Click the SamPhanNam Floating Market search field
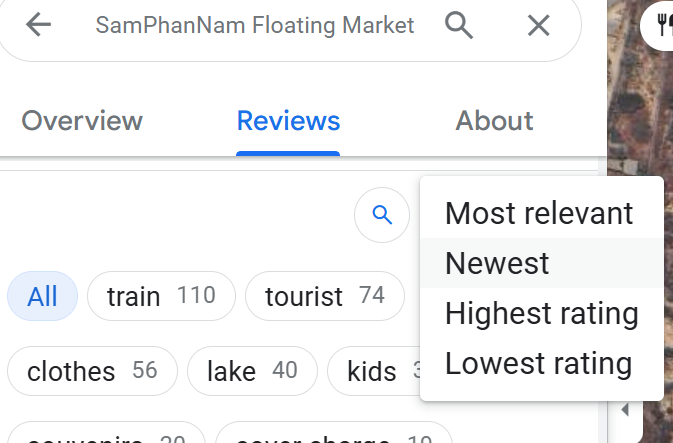This screenshot has width=673, height=443. (255, 25)
